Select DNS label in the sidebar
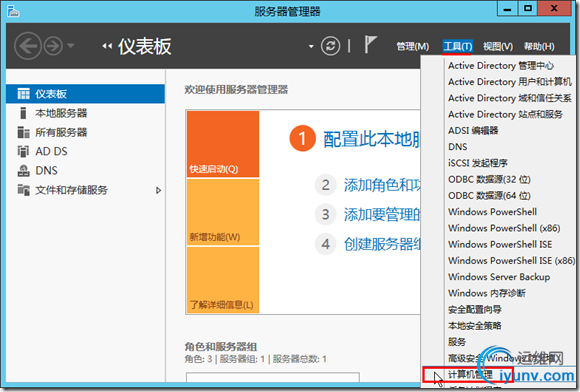The image size is (580, 392). 47,170
